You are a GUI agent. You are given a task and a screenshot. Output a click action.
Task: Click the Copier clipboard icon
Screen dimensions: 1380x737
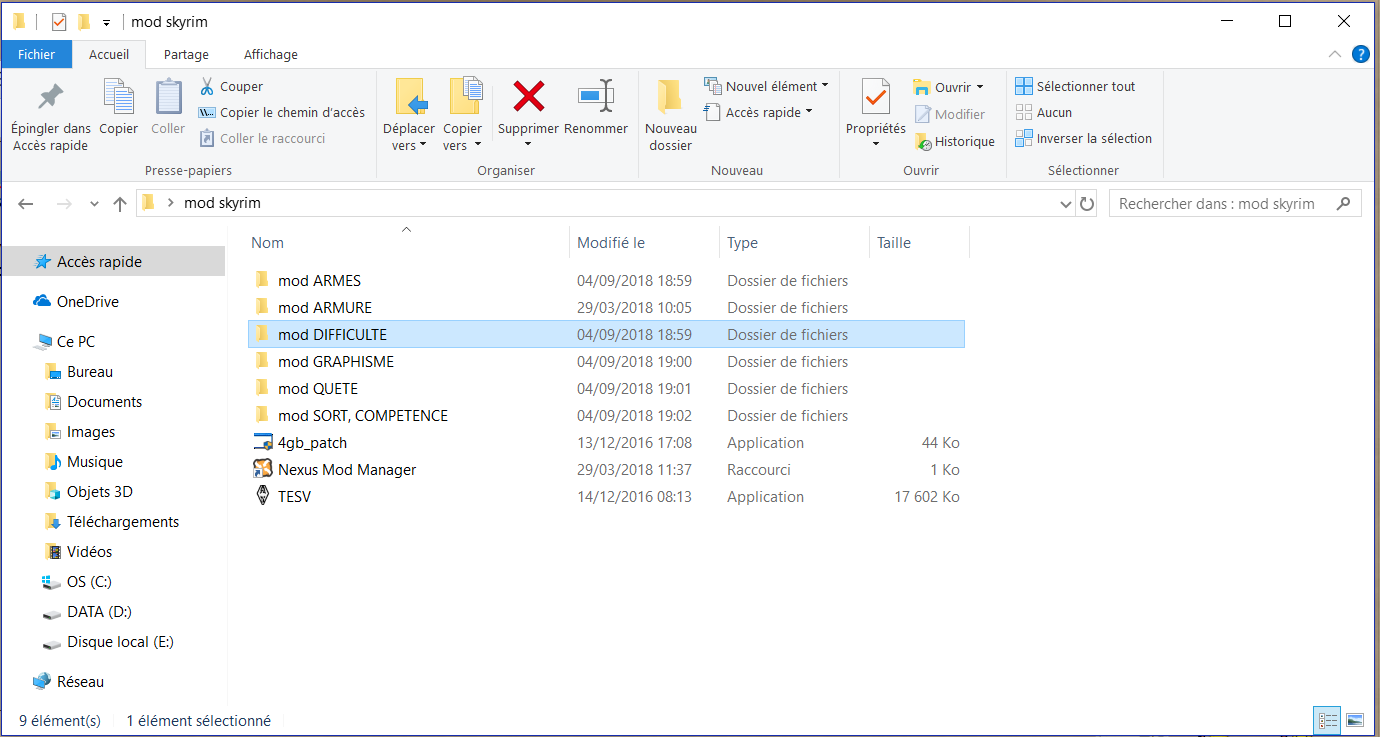(119, 97)
